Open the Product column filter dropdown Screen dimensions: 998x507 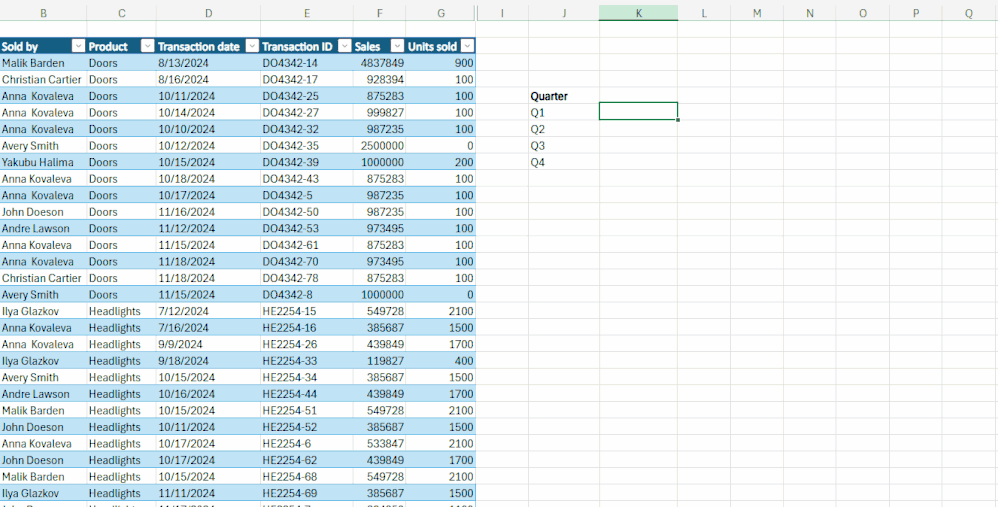(x=147, y=46)
